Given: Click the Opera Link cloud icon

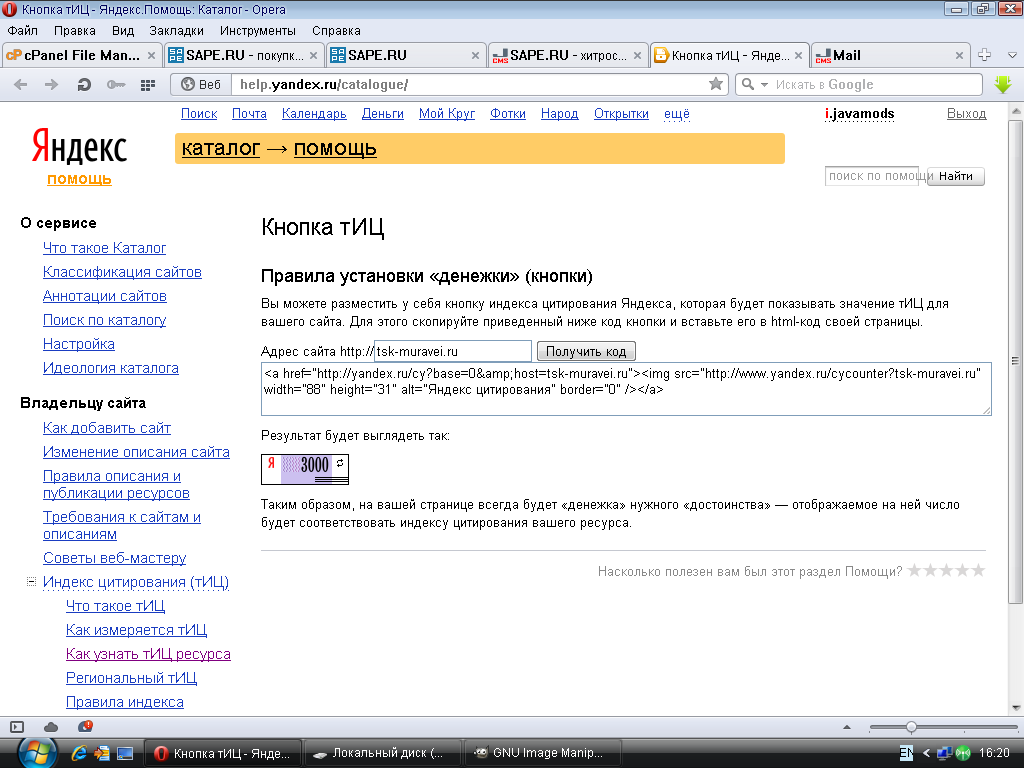Looking at the screenshot, I should tap(51, 726).
